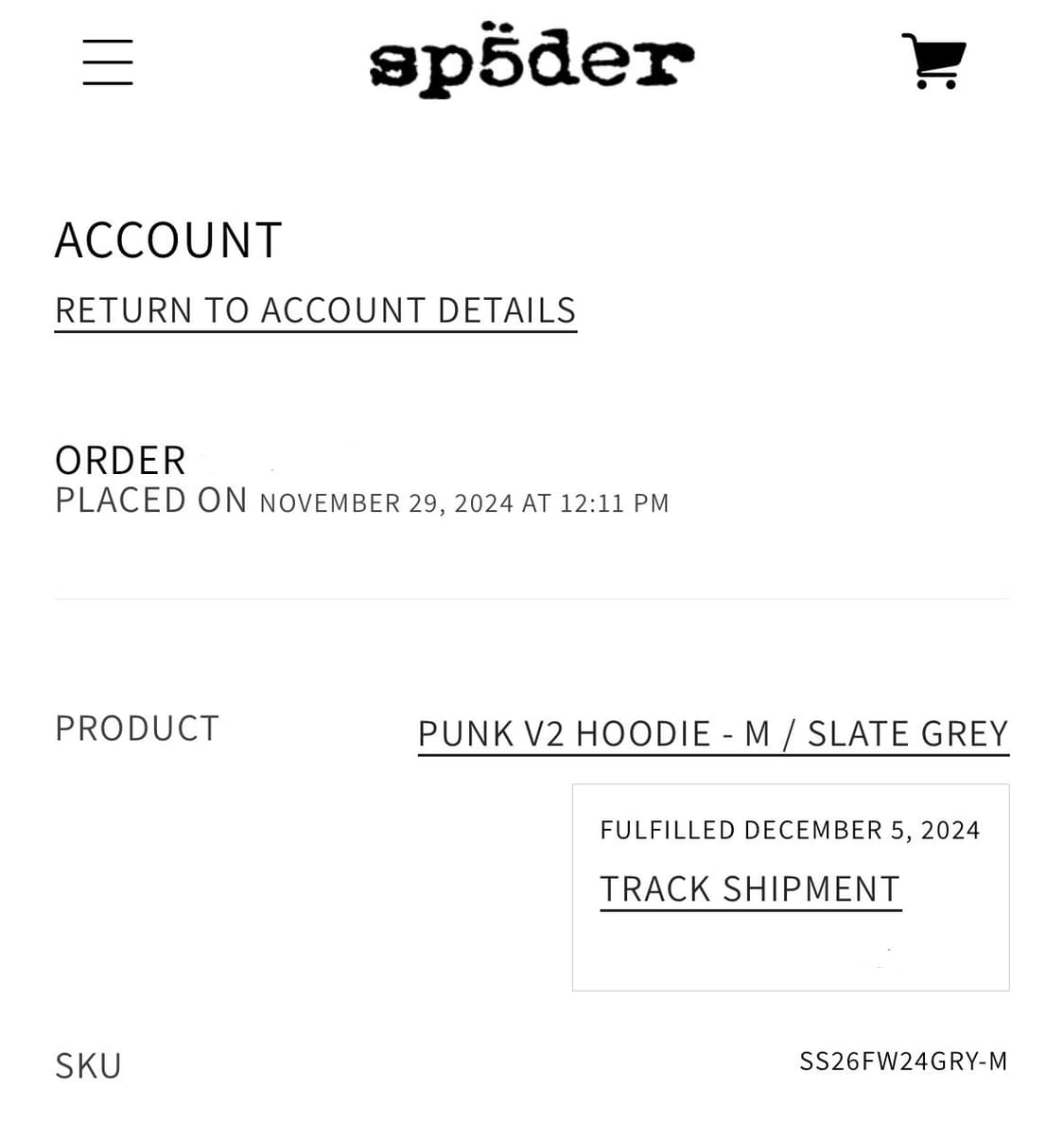Track shipment for the fulfilled order

point(750,889)
